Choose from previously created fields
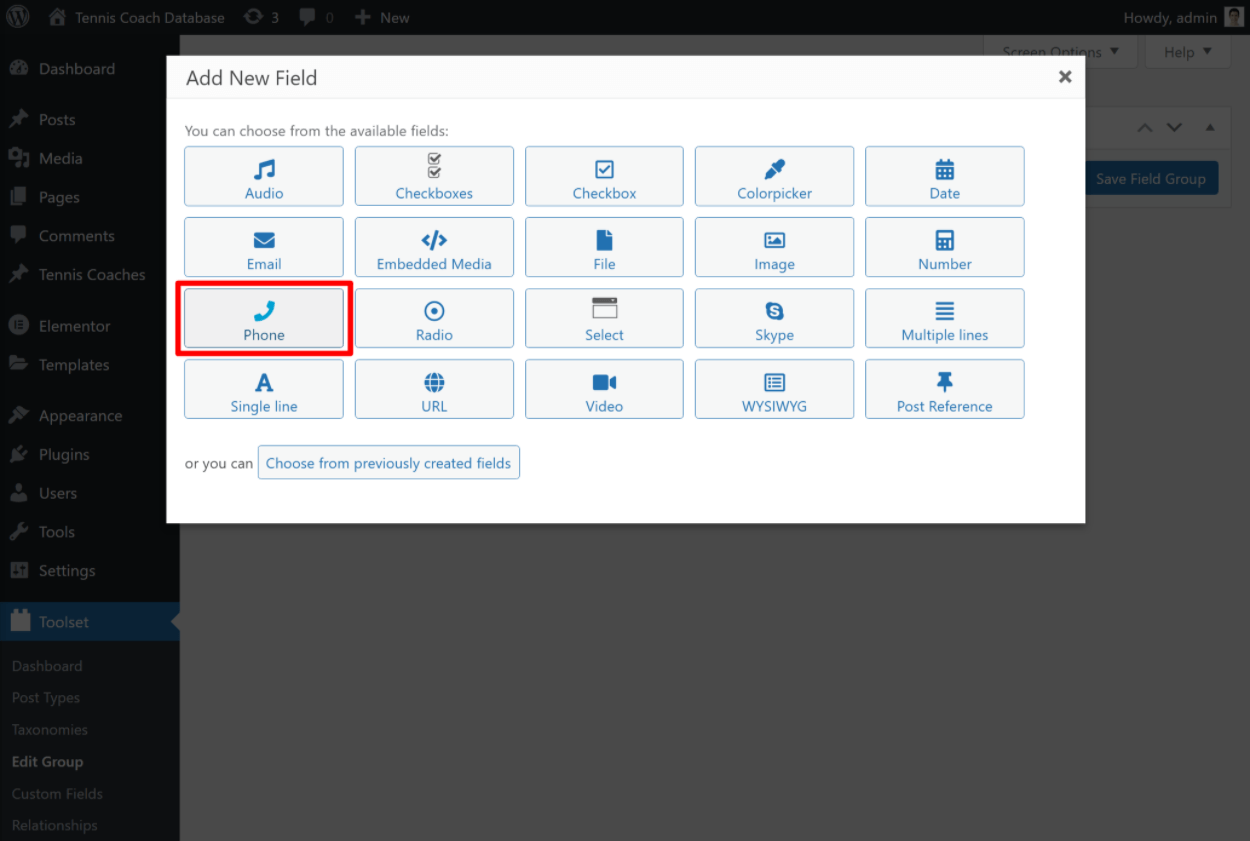 point(388,463)
